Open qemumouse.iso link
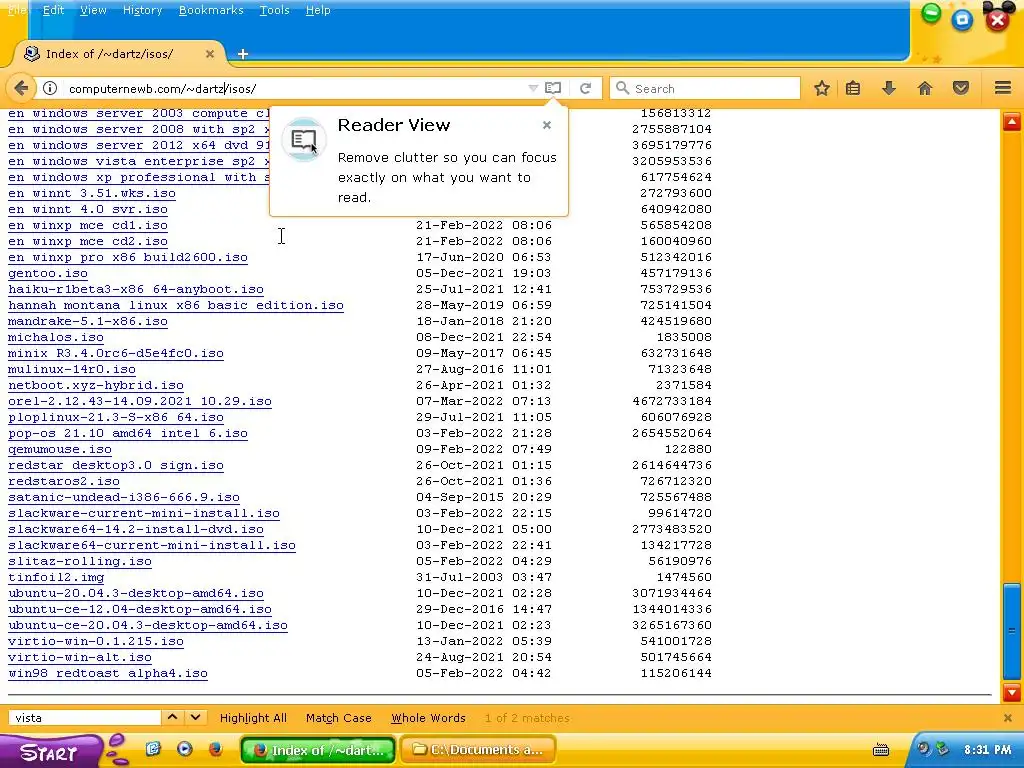 [x=59, y=449]
